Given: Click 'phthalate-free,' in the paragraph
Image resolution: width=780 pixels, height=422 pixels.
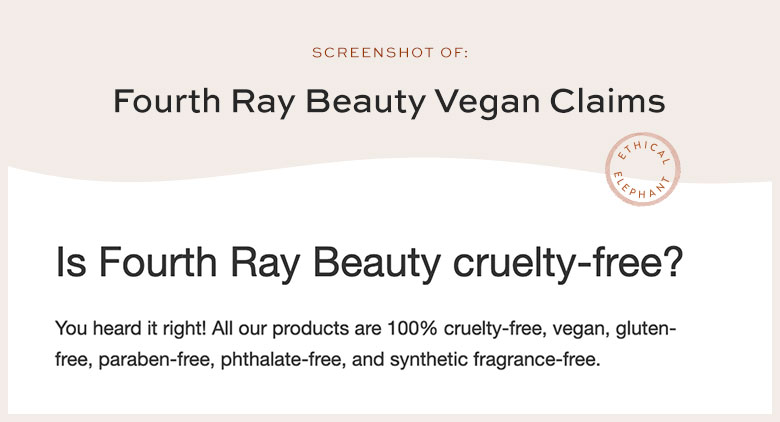Looking at the screenshot, I should 283,360.
